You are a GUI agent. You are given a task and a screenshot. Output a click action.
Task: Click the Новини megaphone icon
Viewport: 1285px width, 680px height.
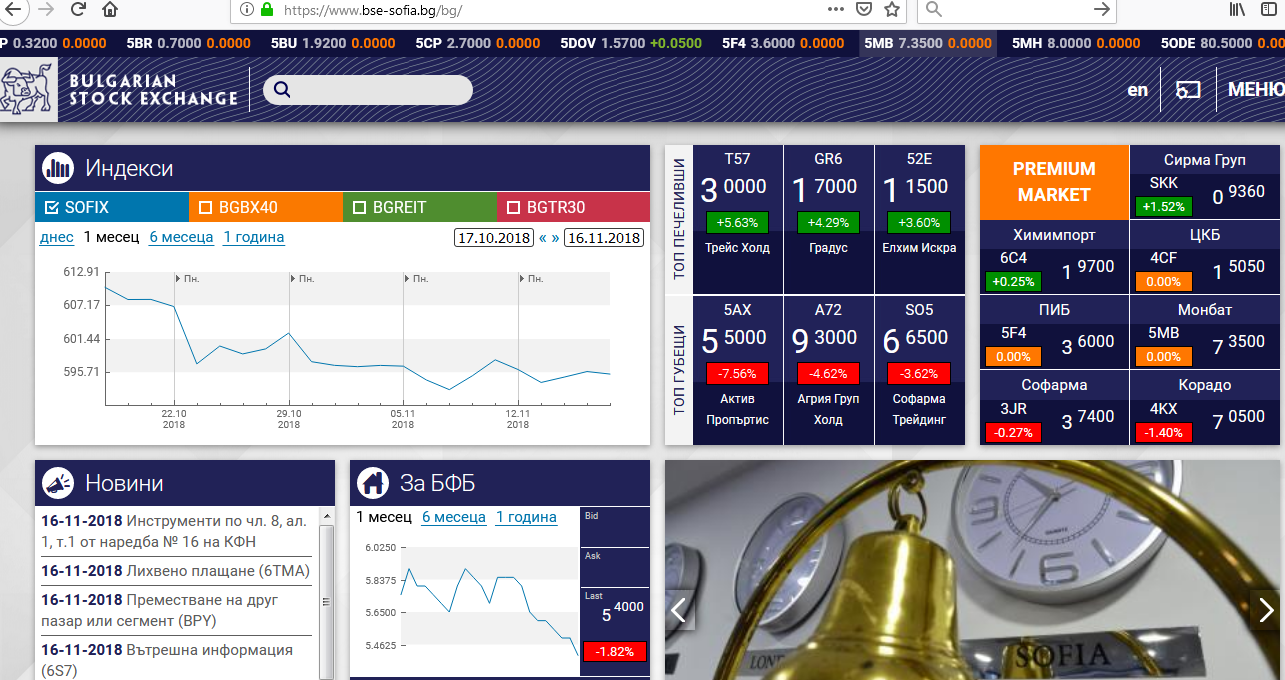pos(58,483)
